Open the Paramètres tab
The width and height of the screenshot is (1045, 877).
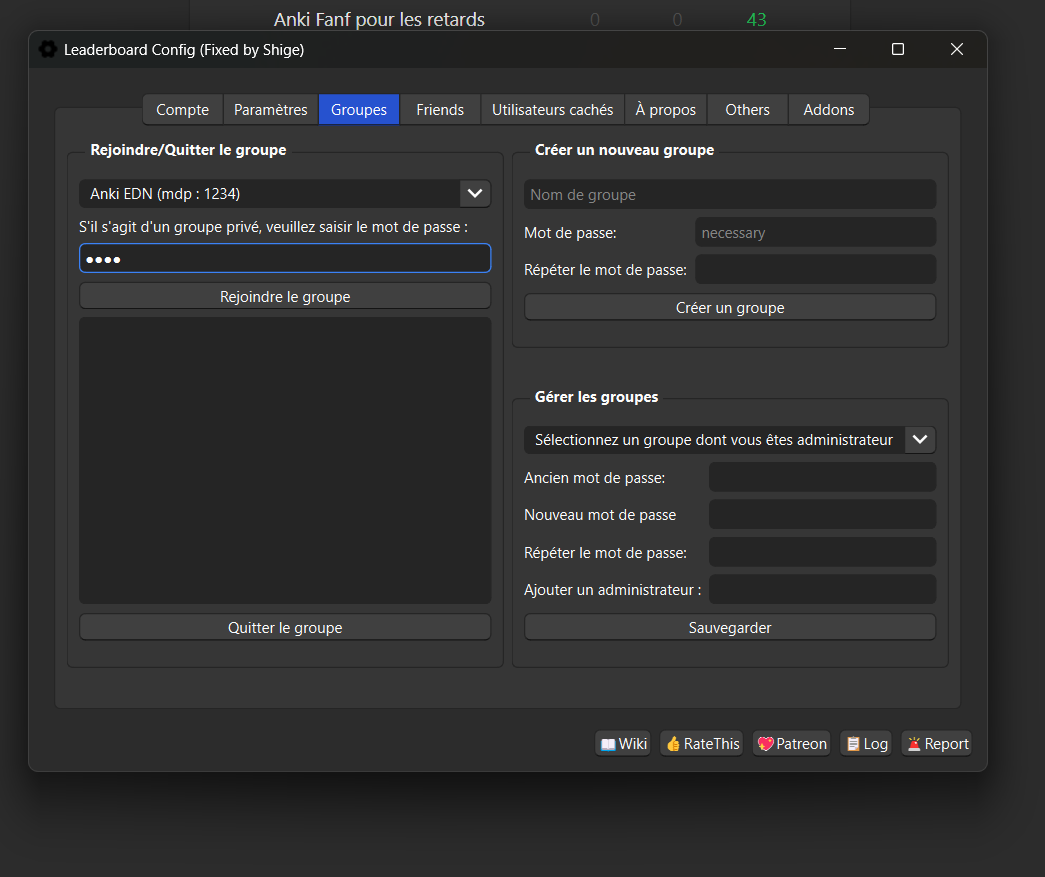270,109
